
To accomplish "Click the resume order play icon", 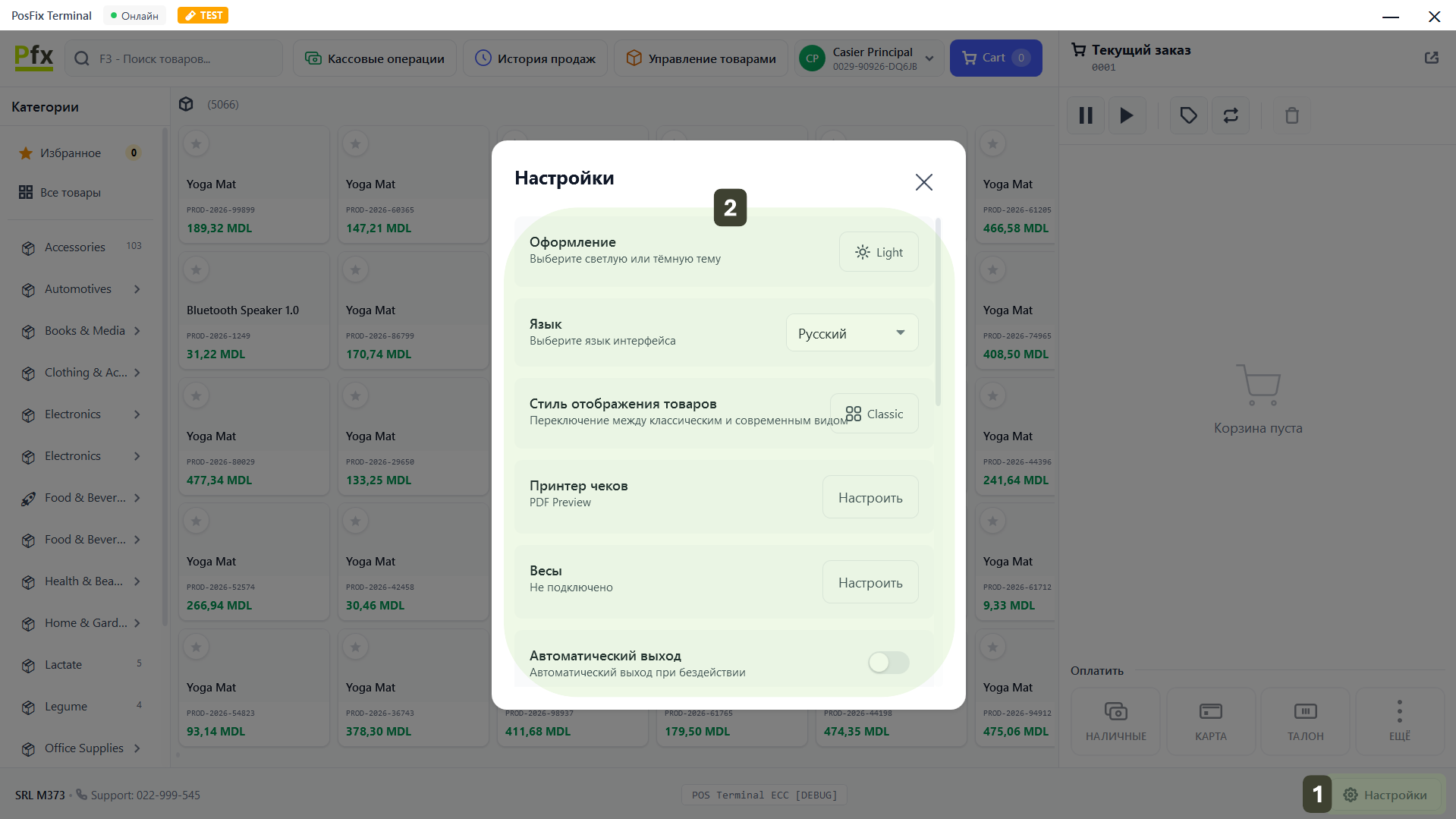I will click(1127, 115).
